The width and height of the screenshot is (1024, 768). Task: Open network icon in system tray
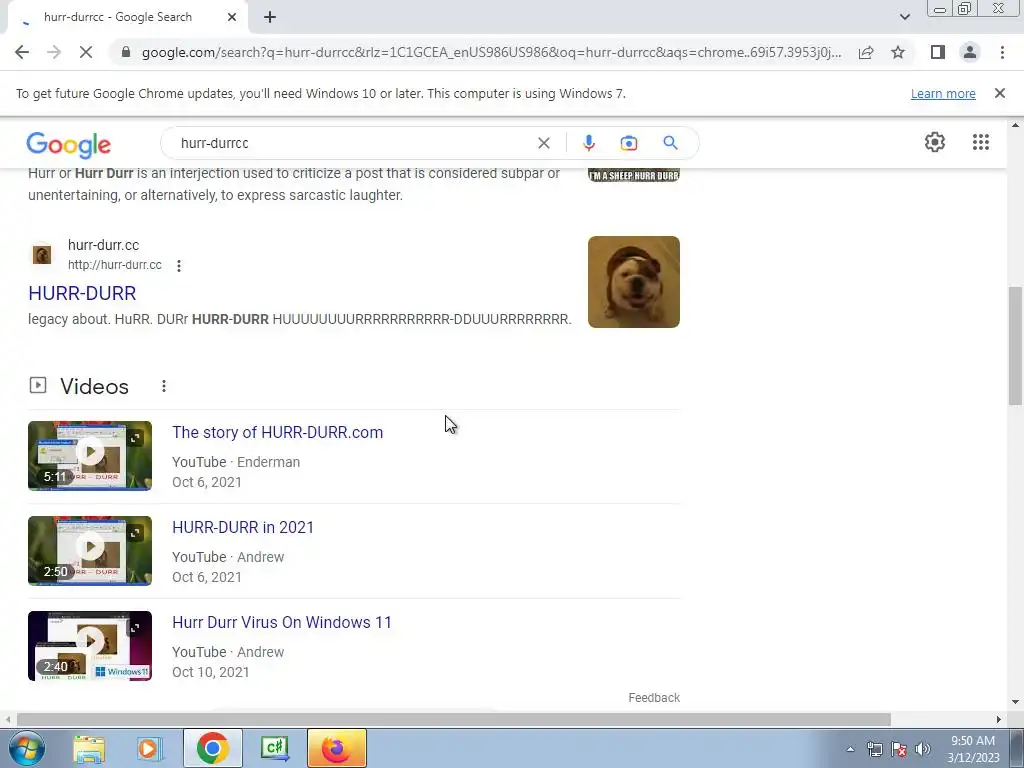click(x=874, y=749)
